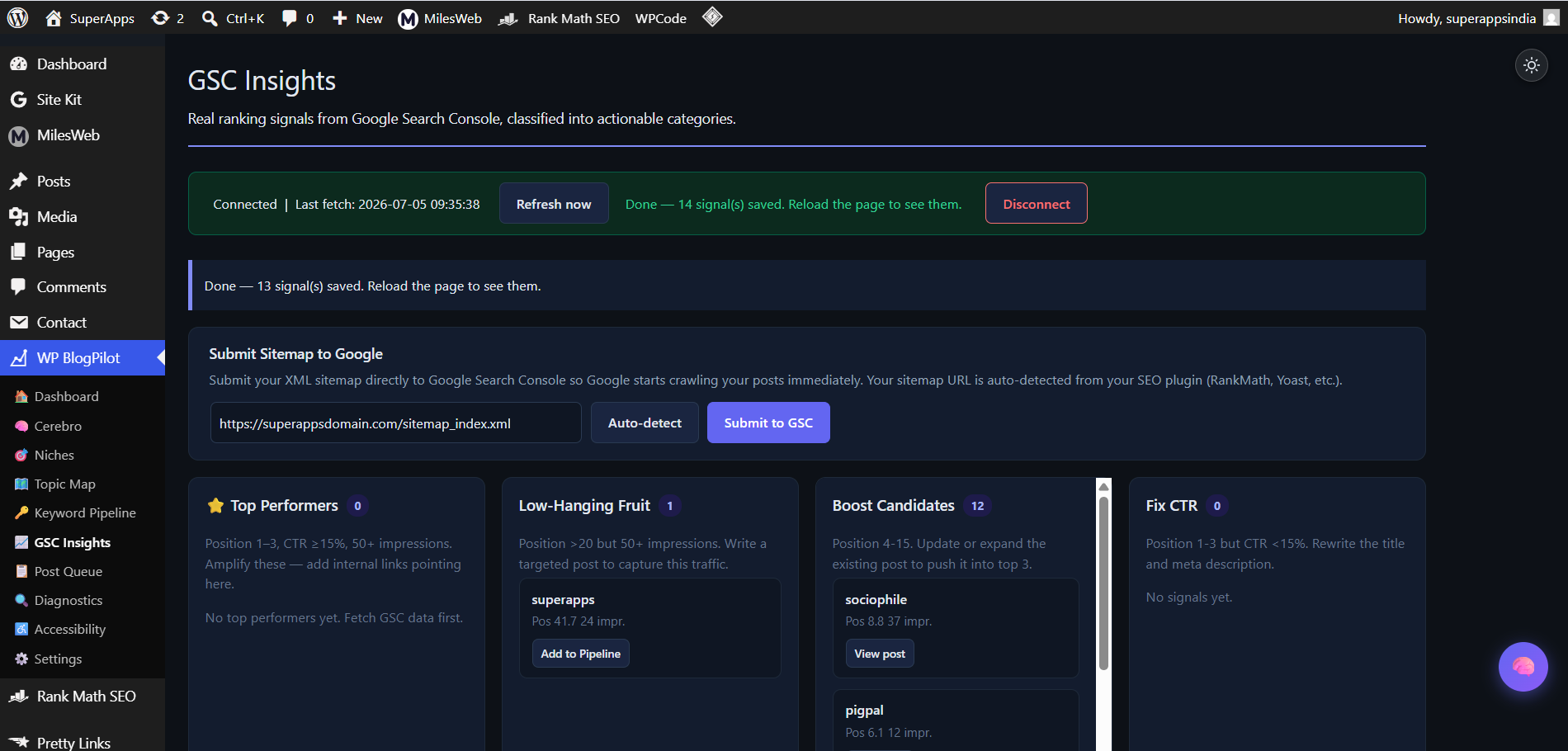Viewport: 1568px width, 751px height.
Task: Open the SuperApps site home icon
Action: 54,18
